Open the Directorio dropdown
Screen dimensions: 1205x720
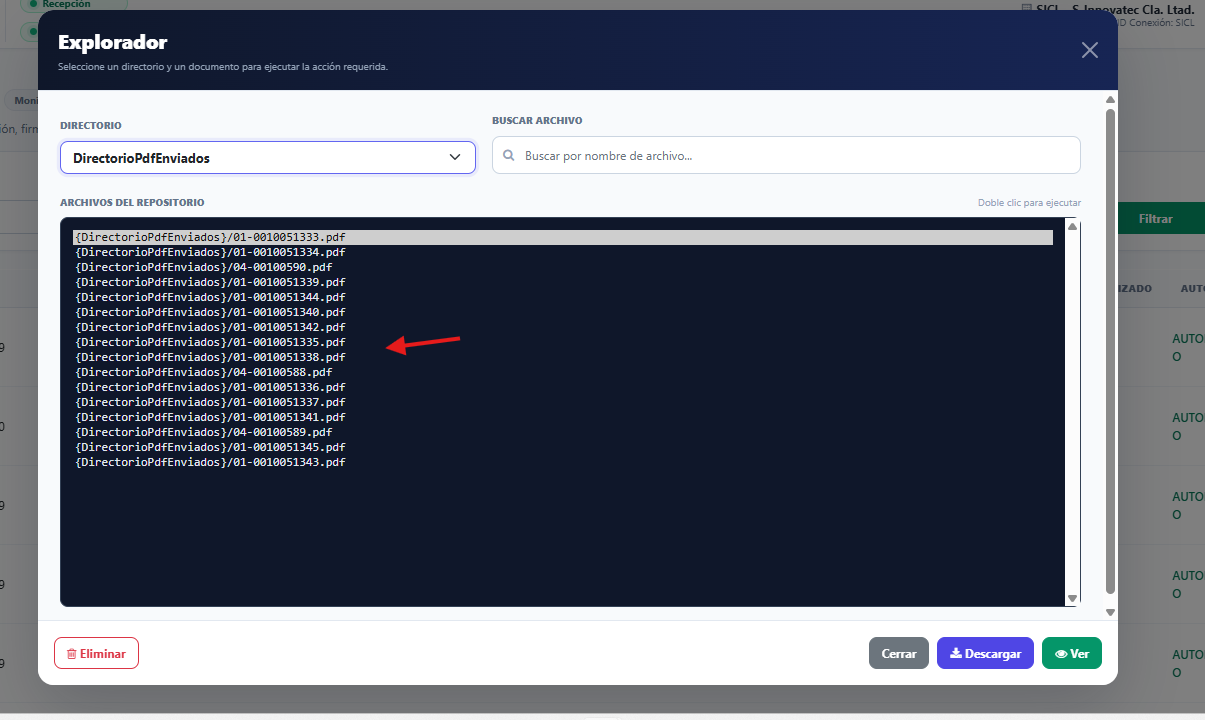[x=268, y=158]
